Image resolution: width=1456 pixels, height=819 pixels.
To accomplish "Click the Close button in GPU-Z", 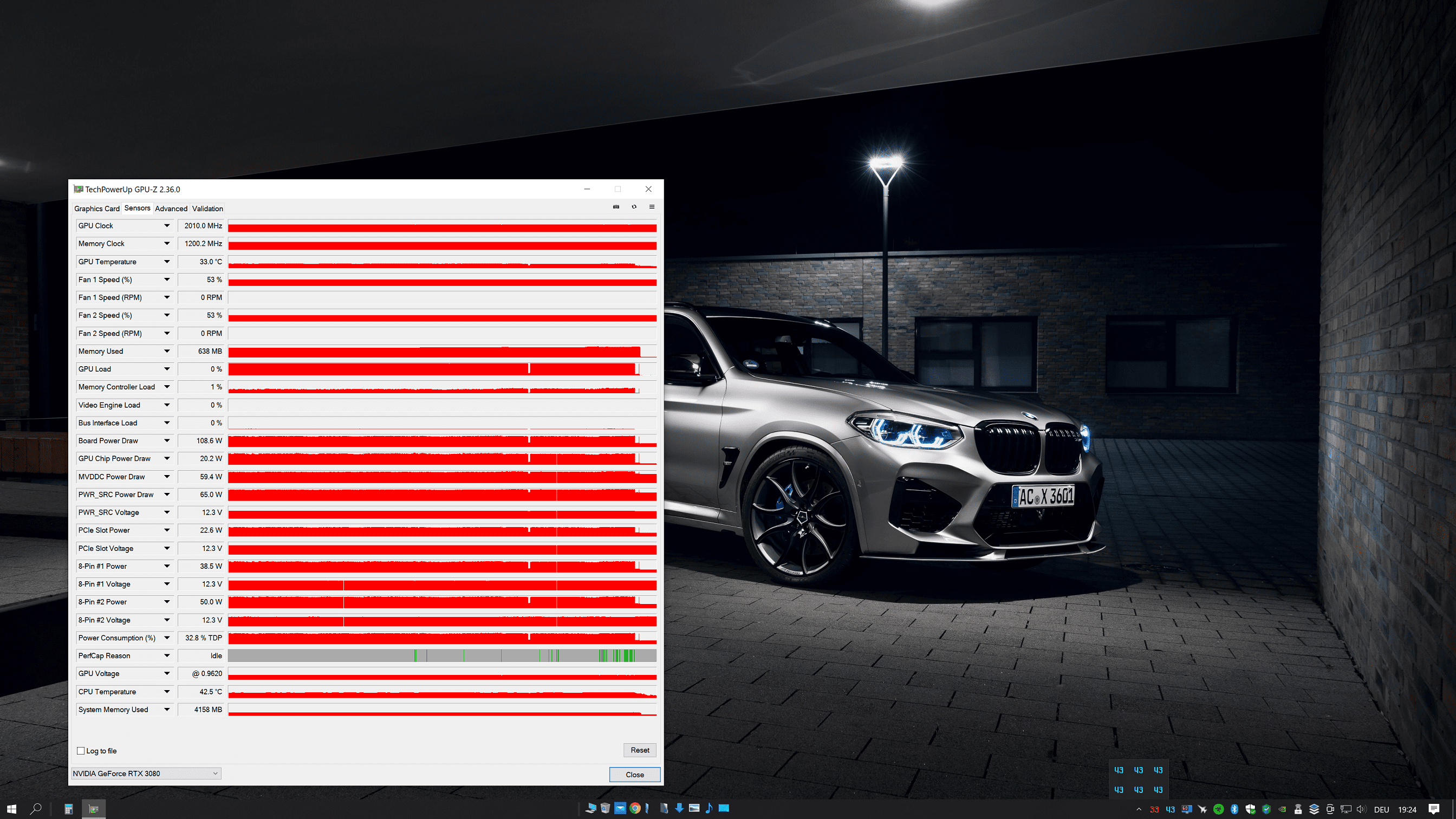I will click(x=634, y=775).
